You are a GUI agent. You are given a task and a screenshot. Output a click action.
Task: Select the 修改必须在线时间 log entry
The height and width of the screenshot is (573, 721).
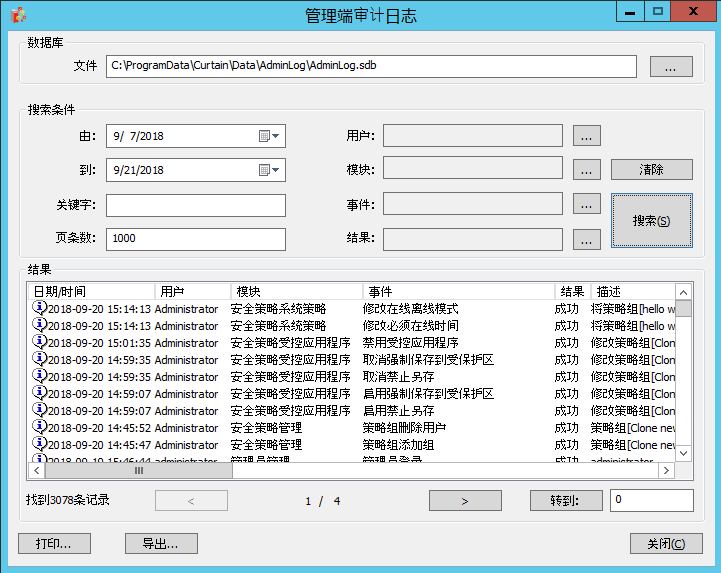pos(352,326)
